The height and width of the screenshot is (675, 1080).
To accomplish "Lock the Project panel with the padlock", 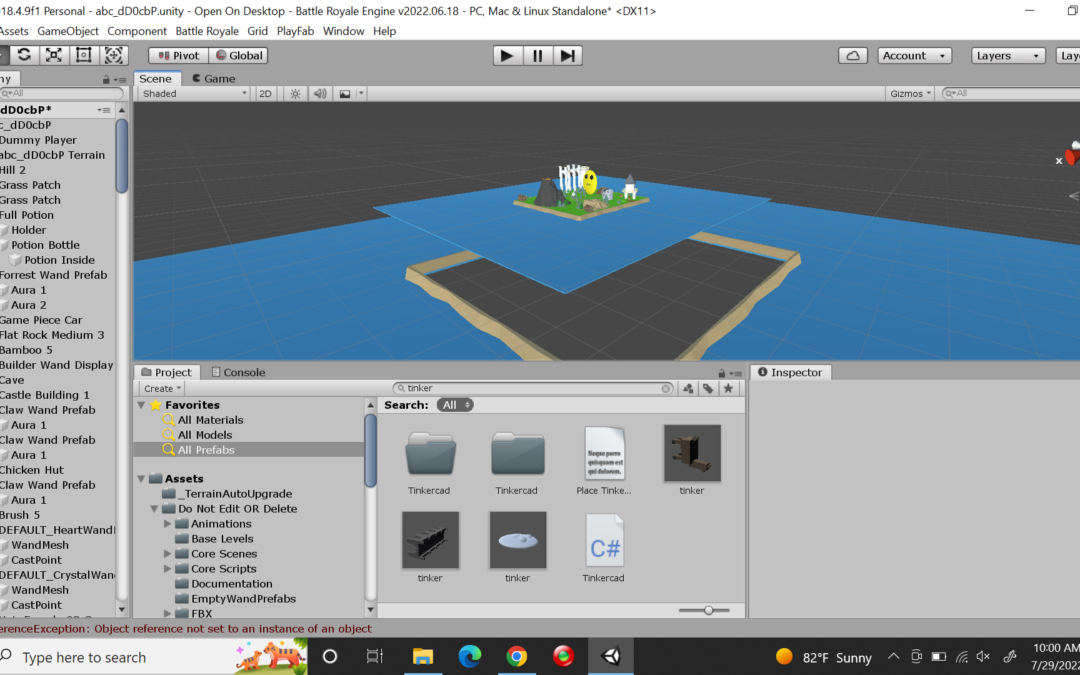I will tap(722, 373).
